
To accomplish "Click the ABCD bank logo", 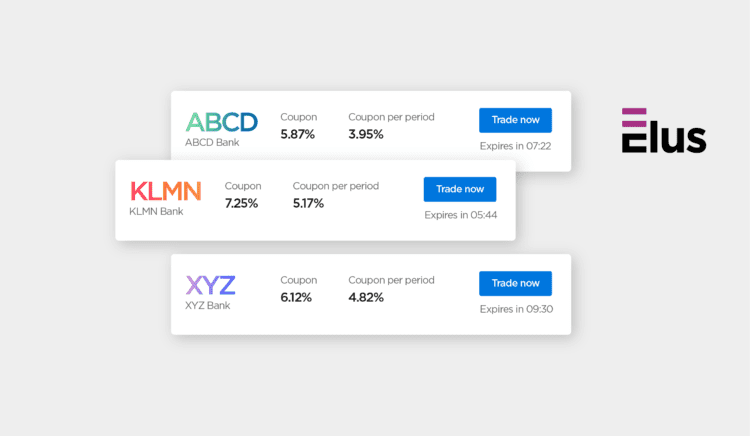I will [221, 122].
